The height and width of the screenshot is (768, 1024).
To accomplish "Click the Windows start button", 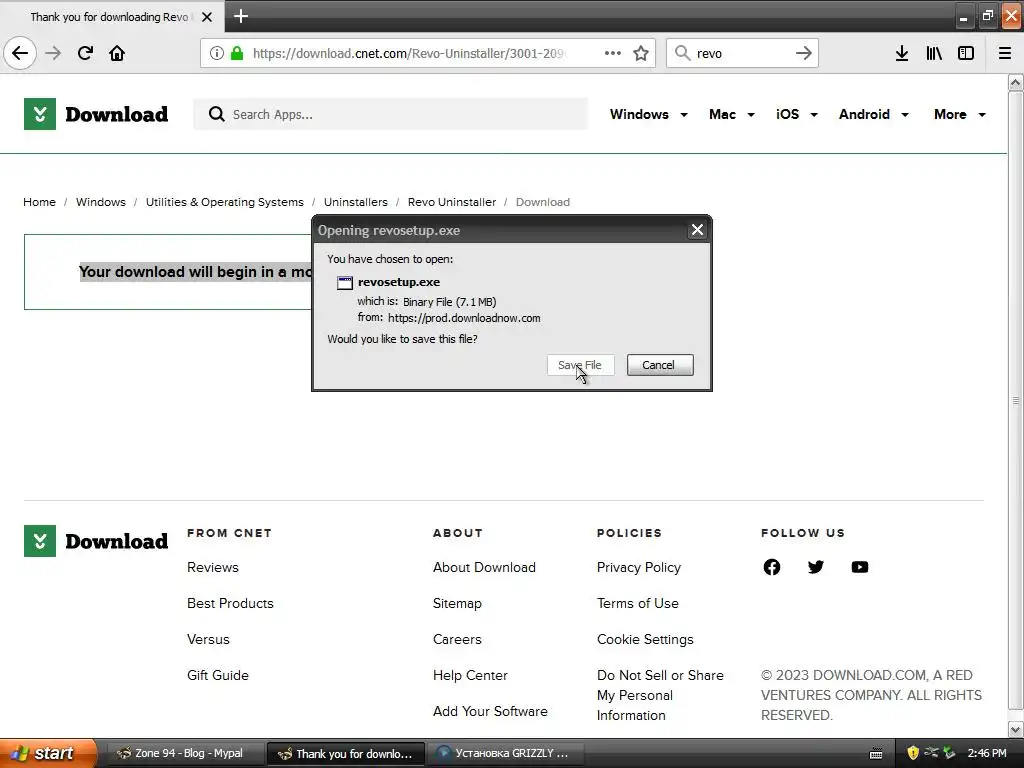I will click(x=48, y=753).
